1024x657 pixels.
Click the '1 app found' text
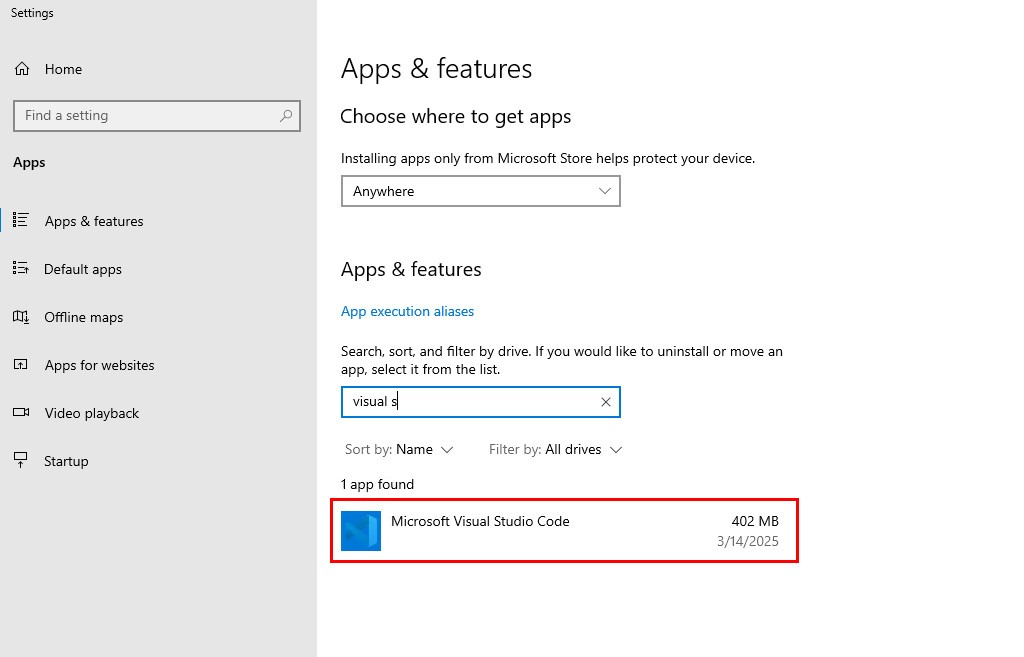point(377,485)
